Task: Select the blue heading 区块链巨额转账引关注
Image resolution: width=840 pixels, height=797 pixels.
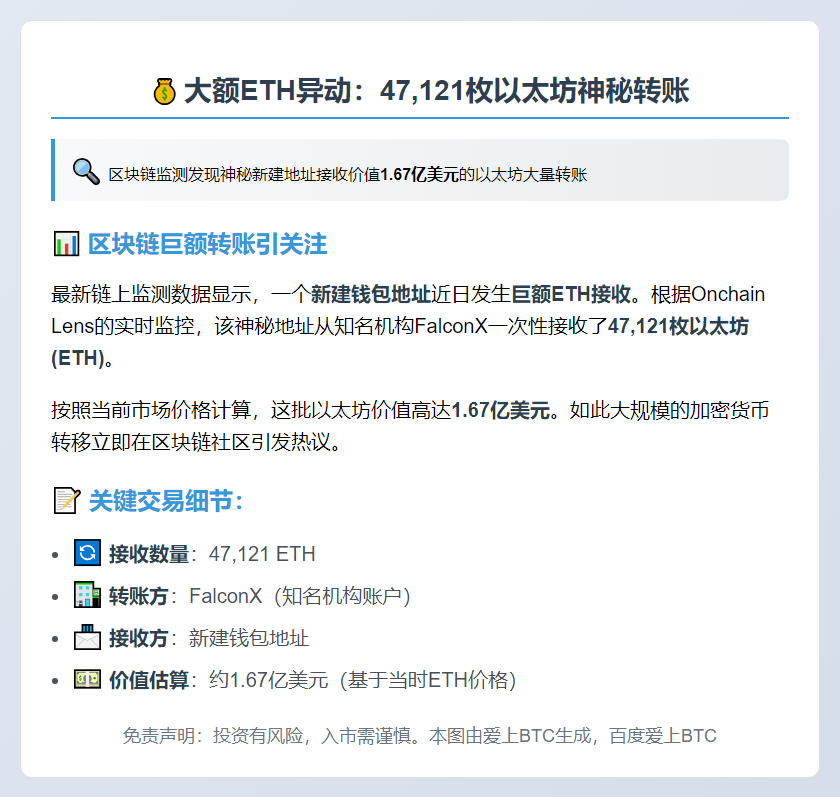Action: 207,244
